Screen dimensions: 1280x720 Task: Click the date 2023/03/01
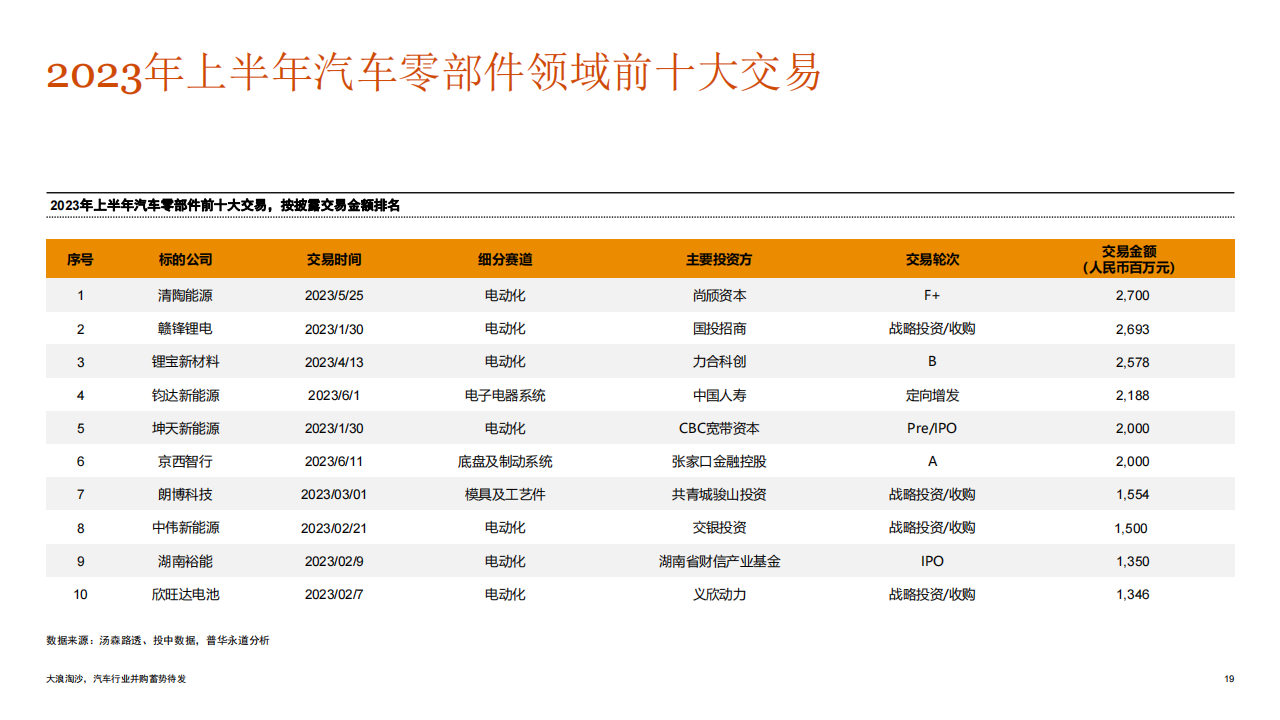(334, 494)
